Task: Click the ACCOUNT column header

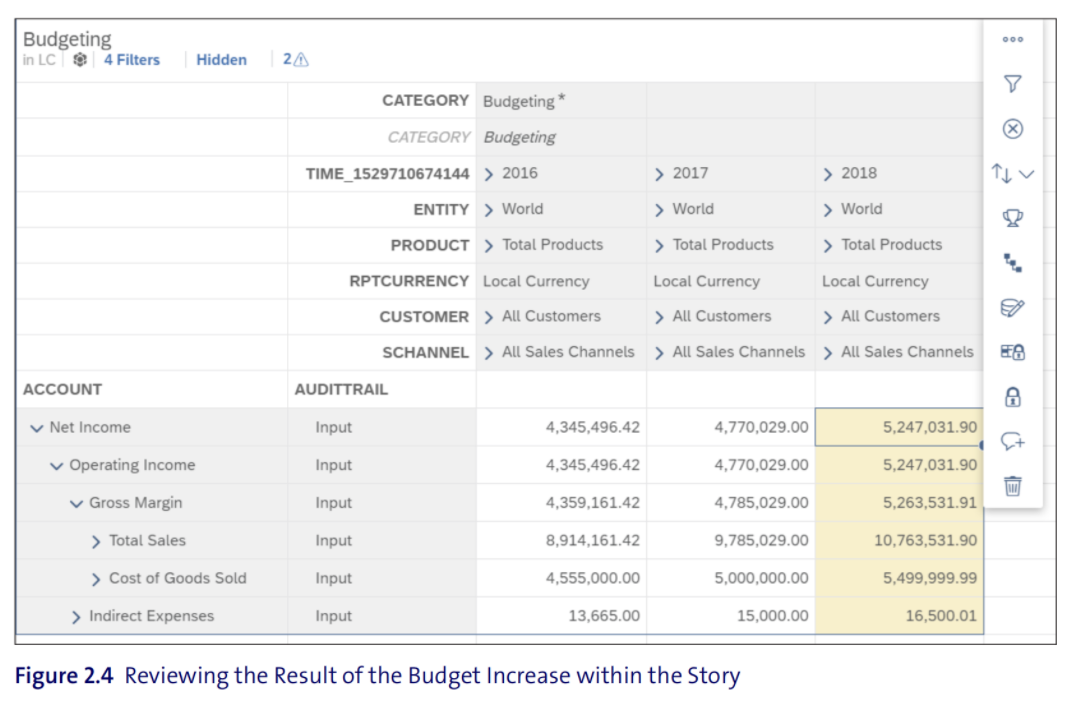Action: (62, 390)
